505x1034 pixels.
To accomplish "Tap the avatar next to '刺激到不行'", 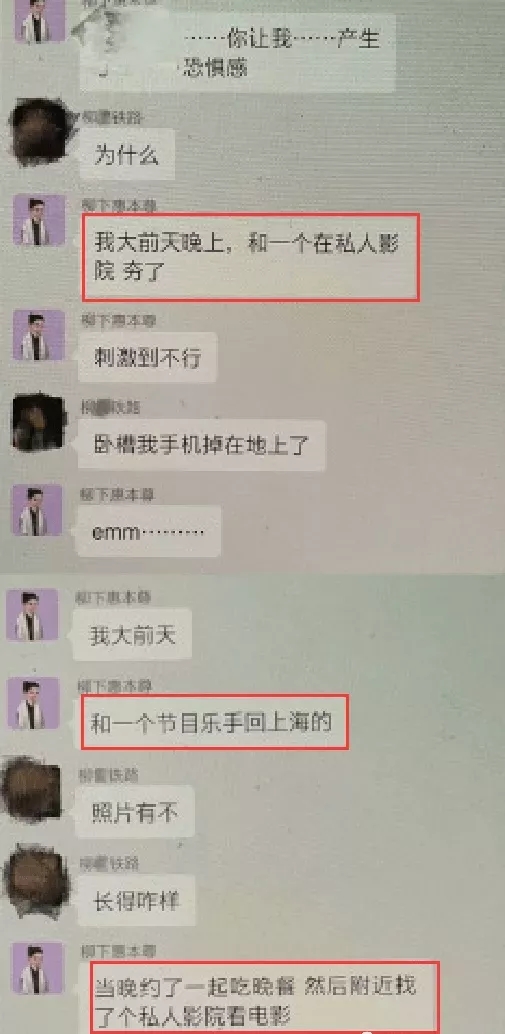I will (40, 335).
